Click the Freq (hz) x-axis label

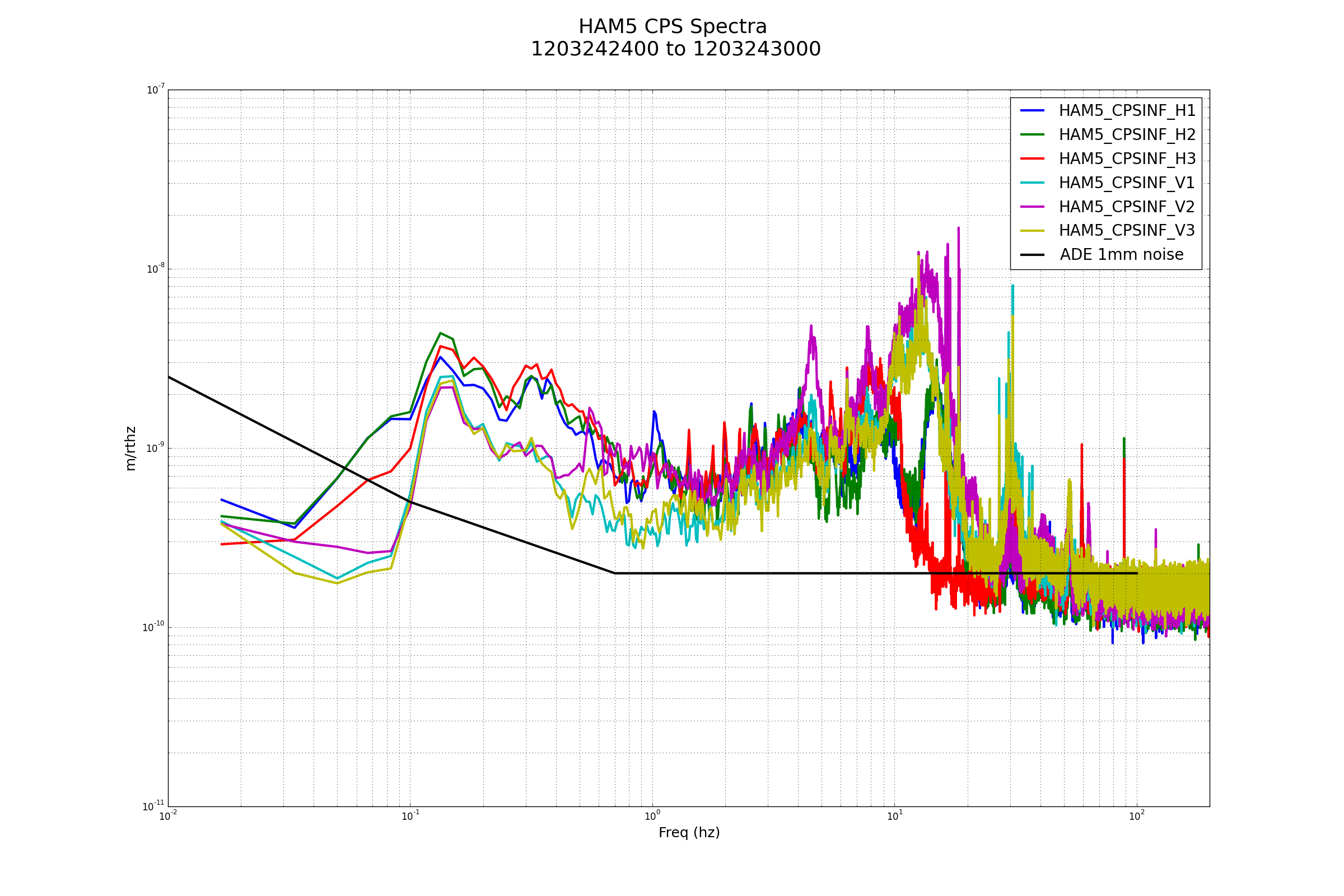point(689,833)
